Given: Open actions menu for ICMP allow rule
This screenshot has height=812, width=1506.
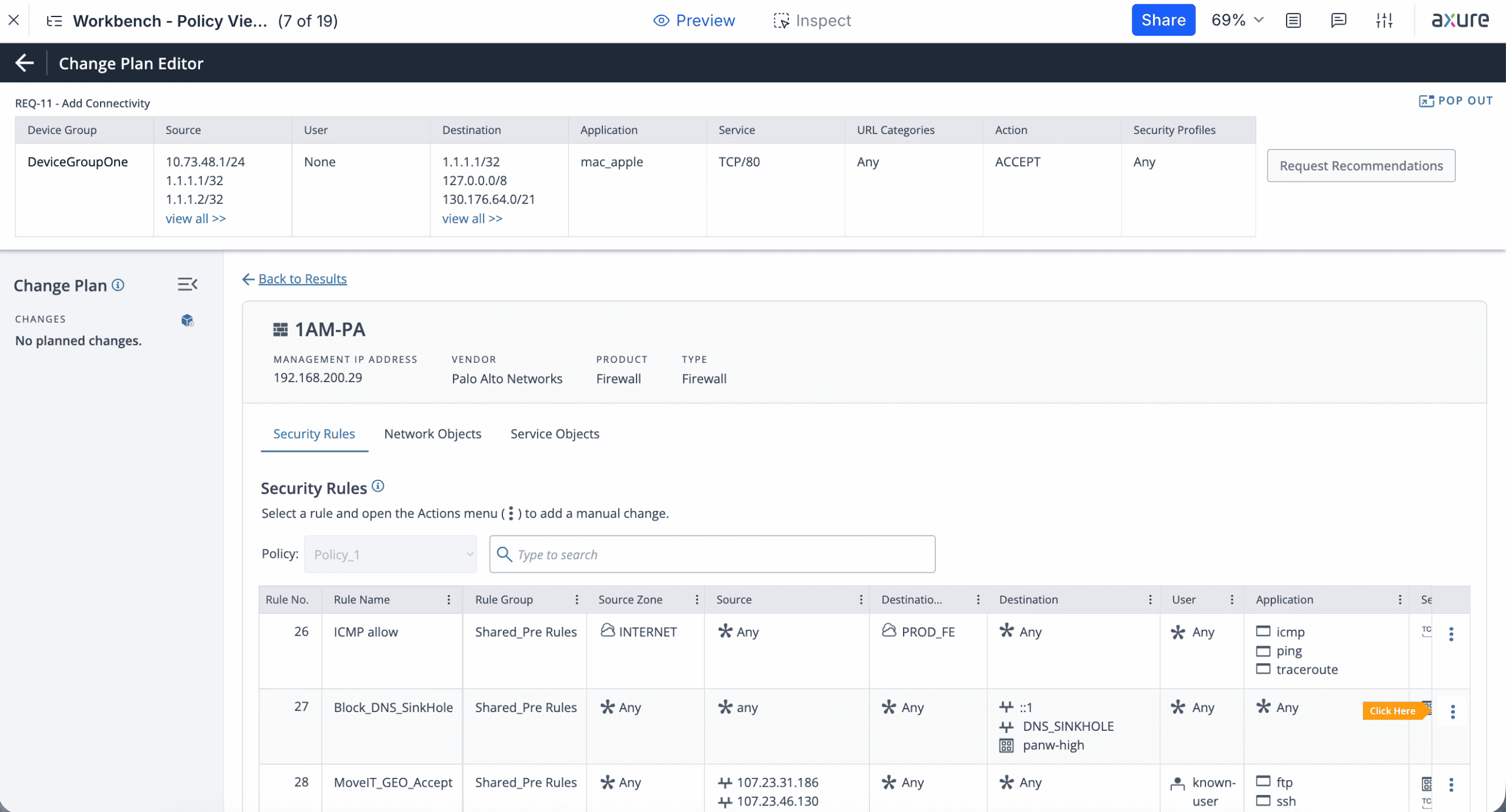Looking at the screenshot, I should 1451,634.
